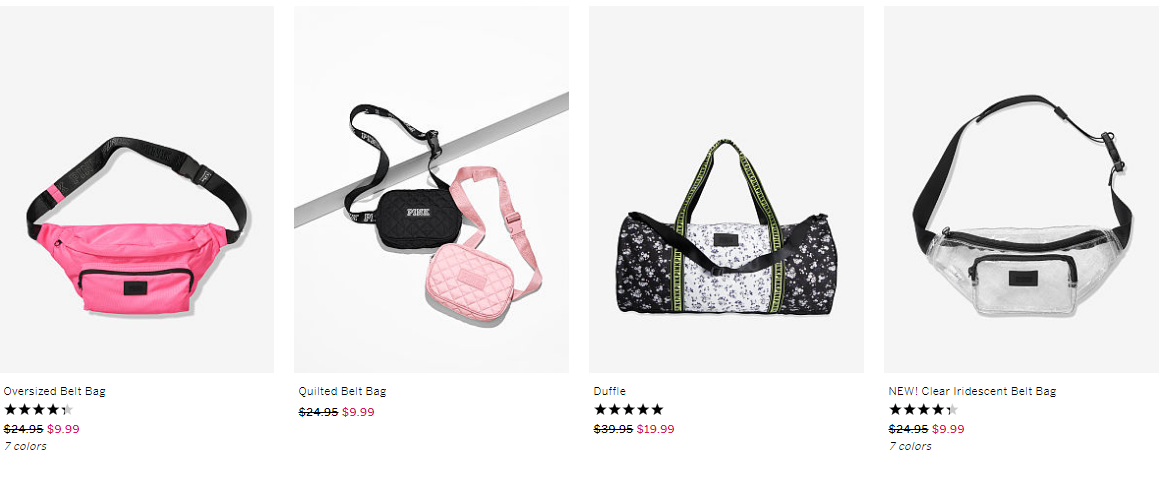Click the $9.99 sale price of Oversized Belt Bag
The height and width of the screenshot is (478, 1160).
(x=64, y=429)
